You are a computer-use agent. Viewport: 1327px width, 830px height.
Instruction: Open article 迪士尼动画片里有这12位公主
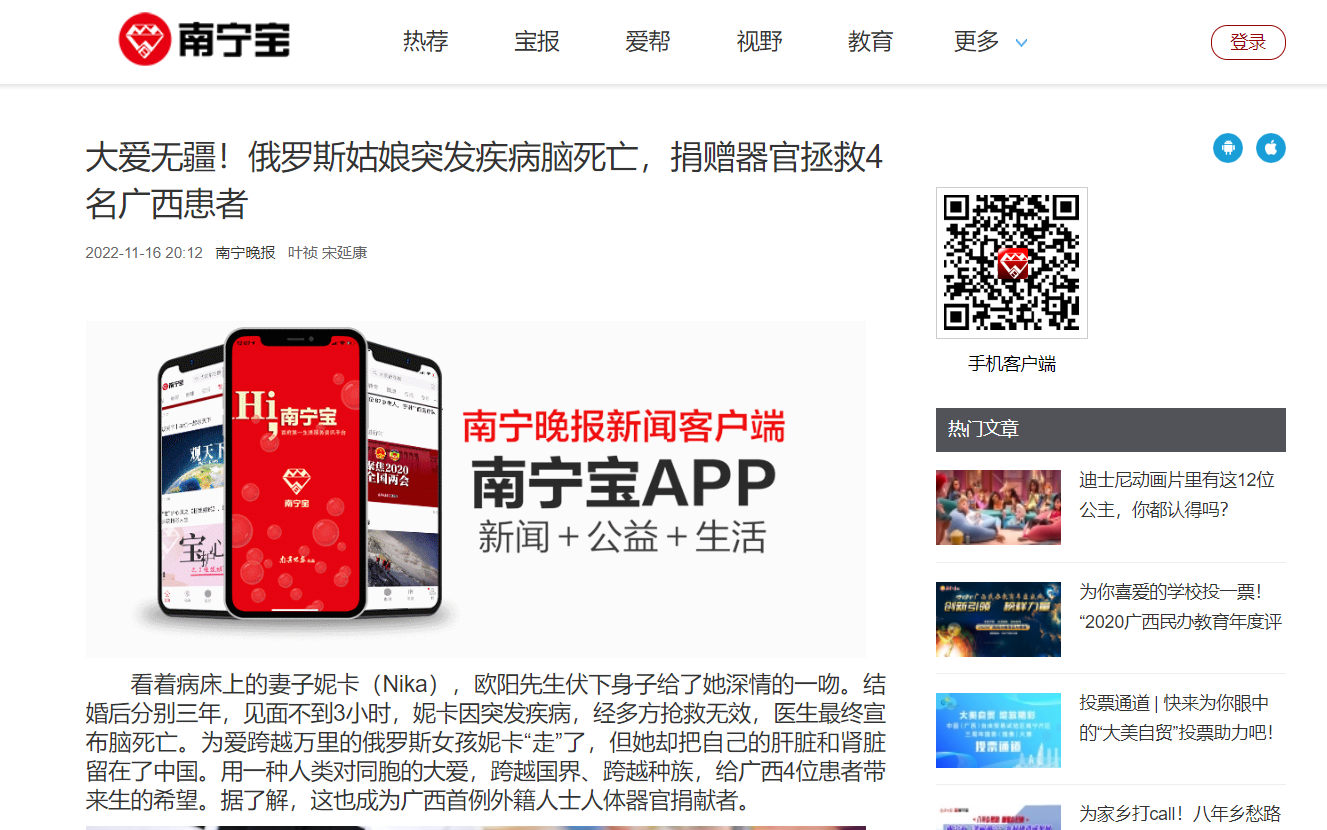(1177, 495)
